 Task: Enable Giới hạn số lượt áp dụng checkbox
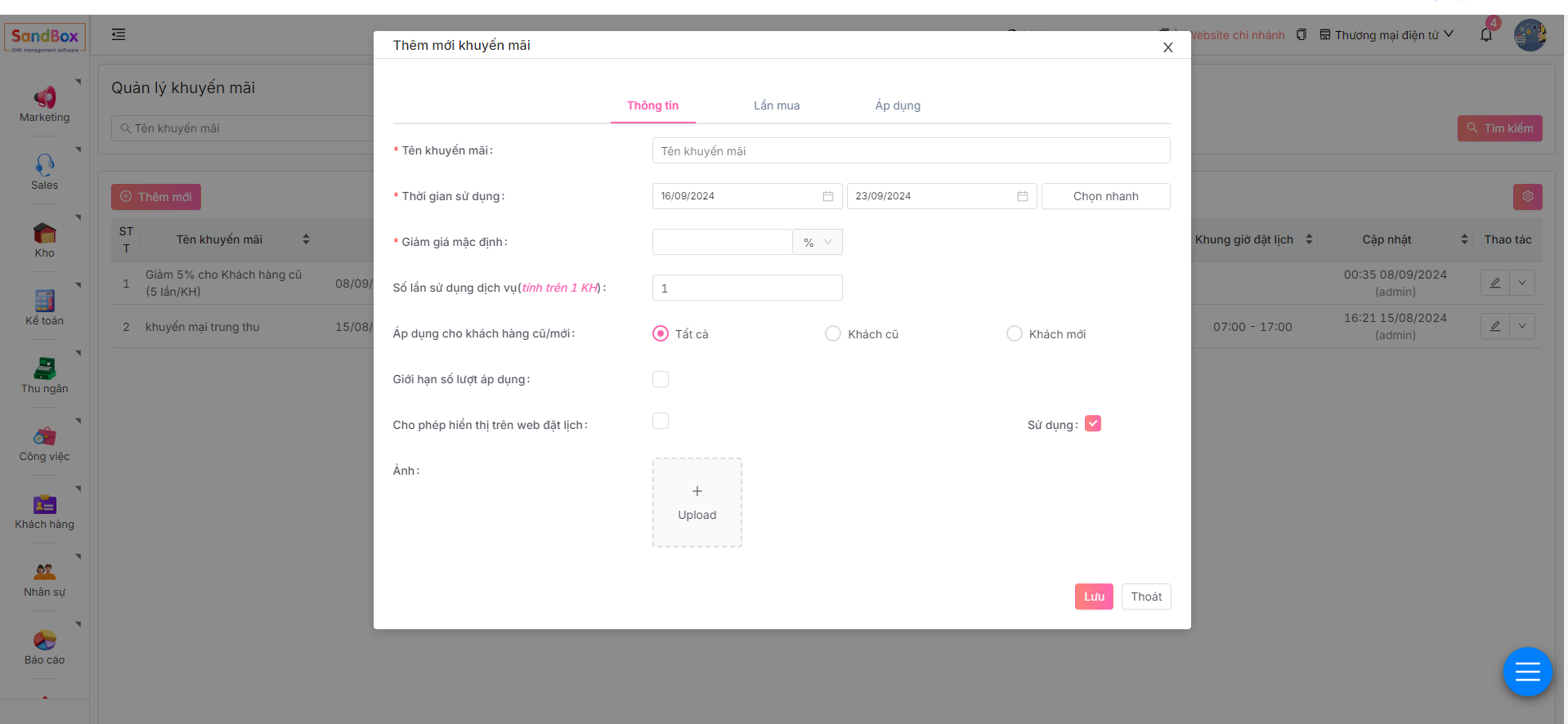click(x=661, y=379)
